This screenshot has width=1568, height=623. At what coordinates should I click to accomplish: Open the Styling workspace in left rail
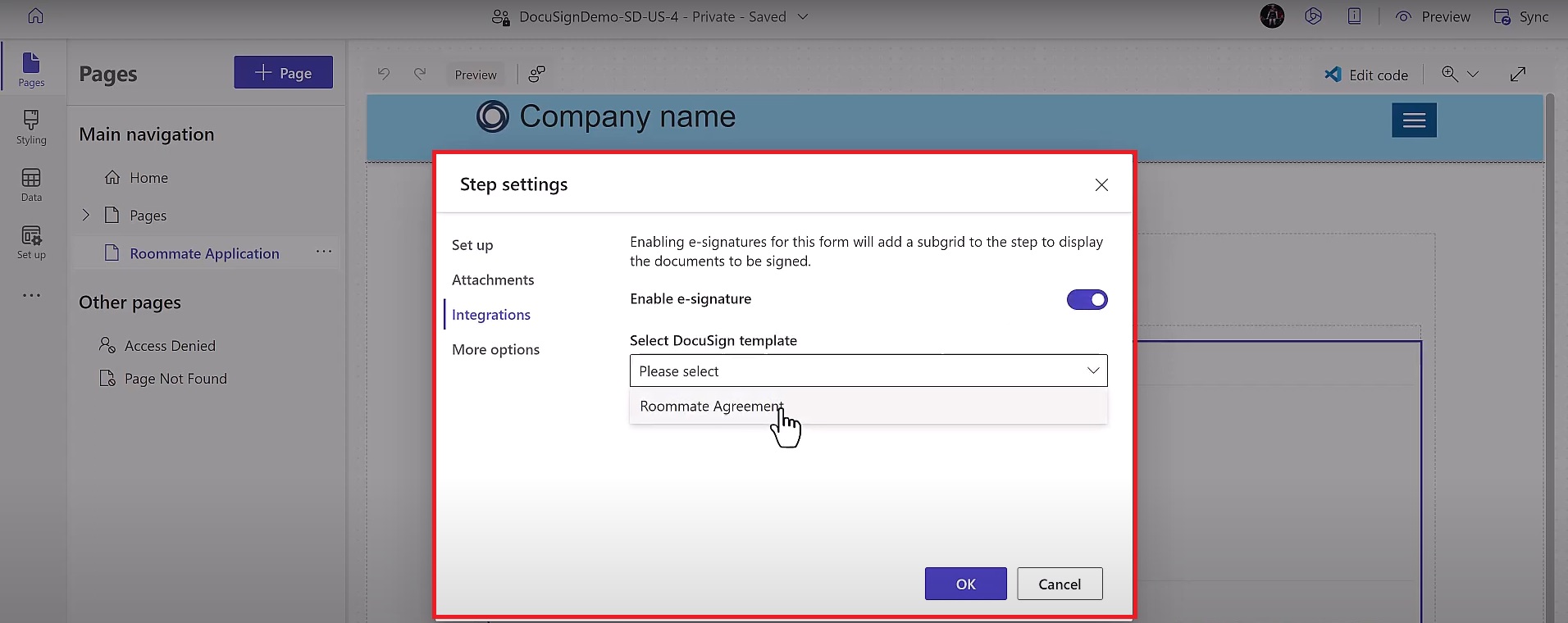coord(31,127)
